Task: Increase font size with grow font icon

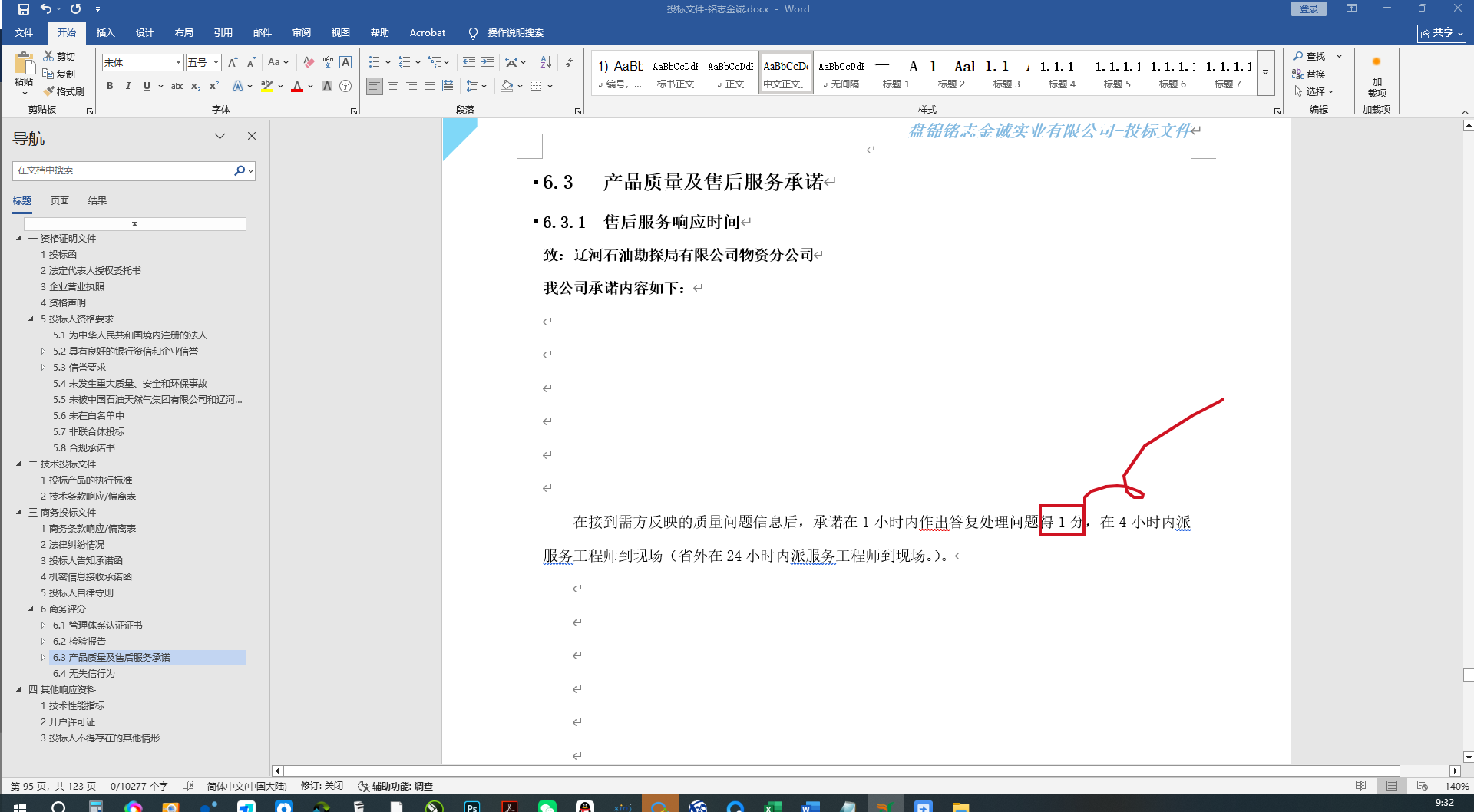Action: point(233,62)
